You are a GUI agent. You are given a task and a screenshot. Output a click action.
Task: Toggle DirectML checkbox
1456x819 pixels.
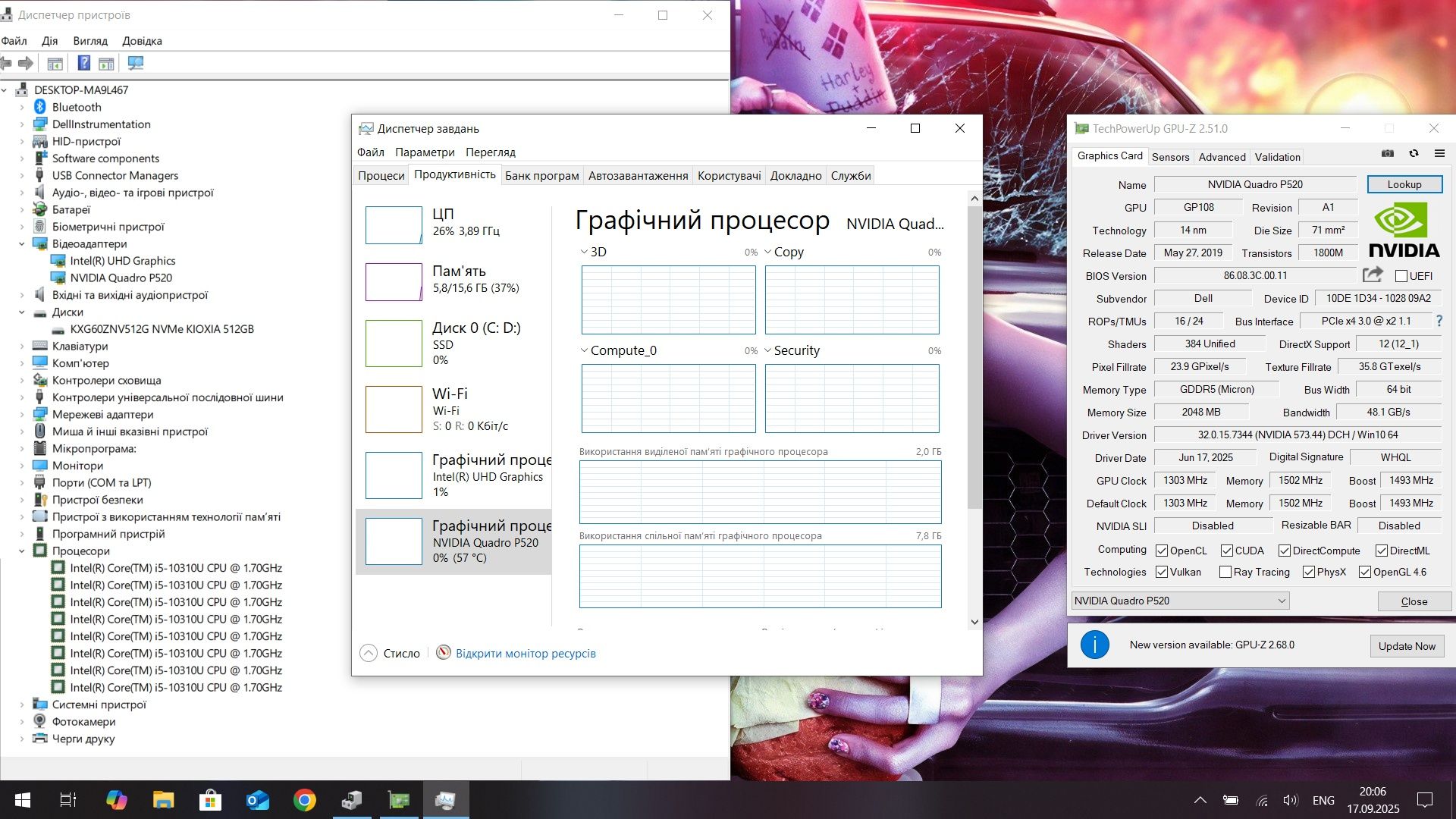point(1382,551)
